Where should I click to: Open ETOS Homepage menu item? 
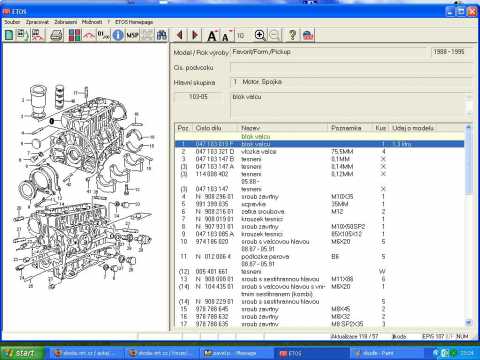134,22
